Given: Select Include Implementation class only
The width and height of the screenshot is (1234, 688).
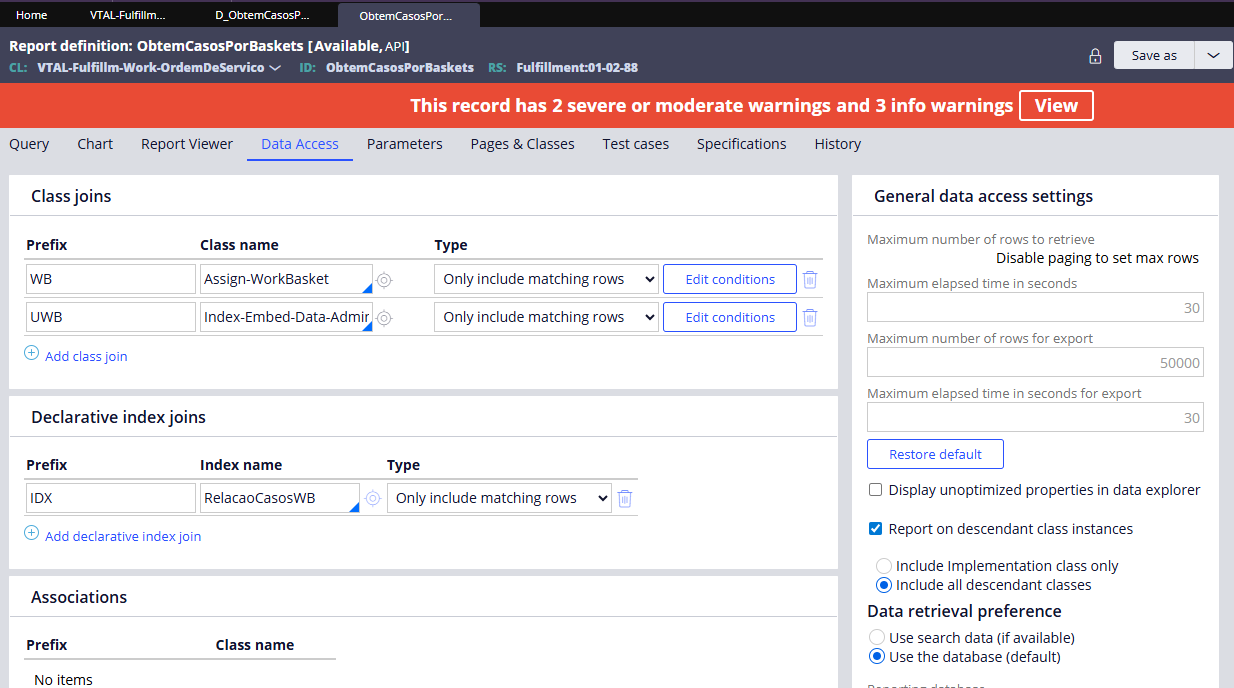Looking at the screenshot, I should click(884, 566).
